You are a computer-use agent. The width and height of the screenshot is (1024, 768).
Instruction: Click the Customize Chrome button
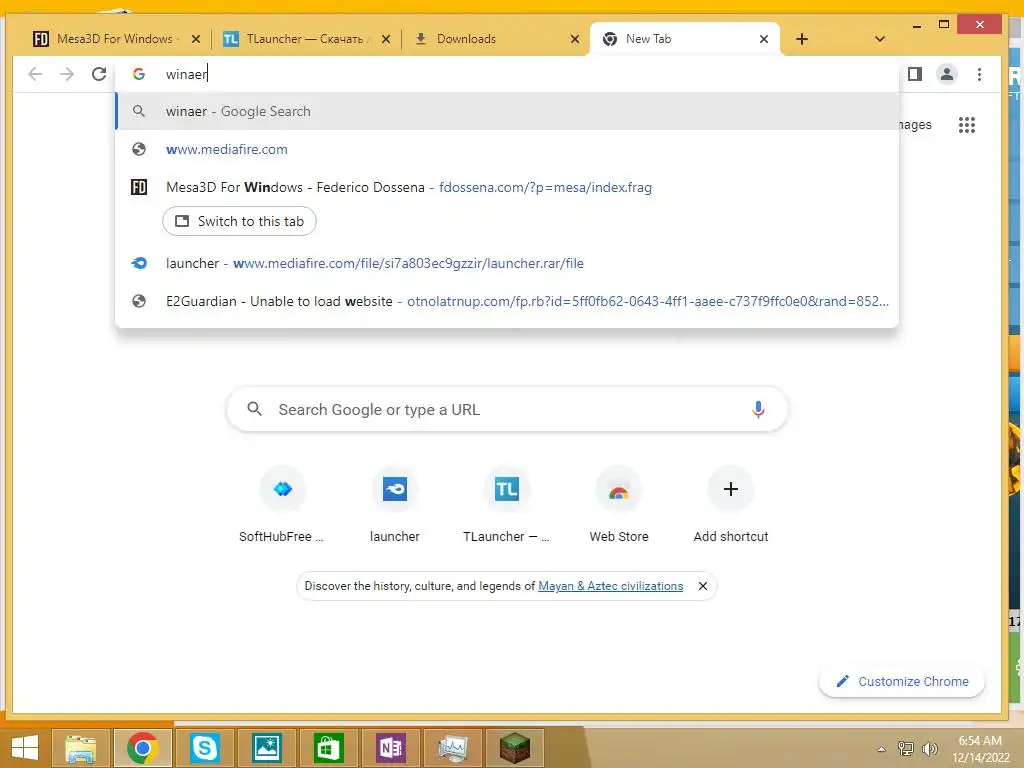901,682
